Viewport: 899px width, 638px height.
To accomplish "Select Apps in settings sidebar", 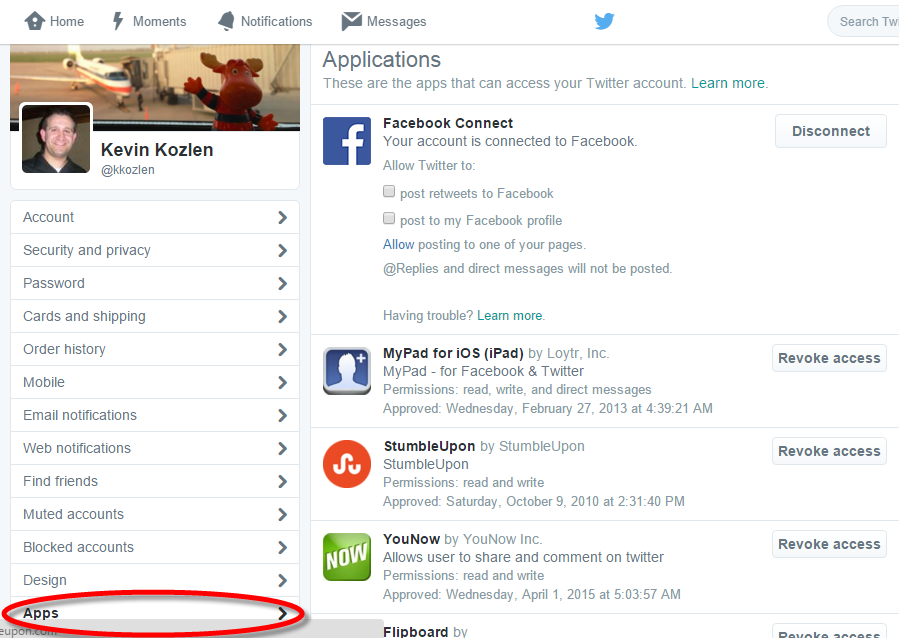I will 155,613.
